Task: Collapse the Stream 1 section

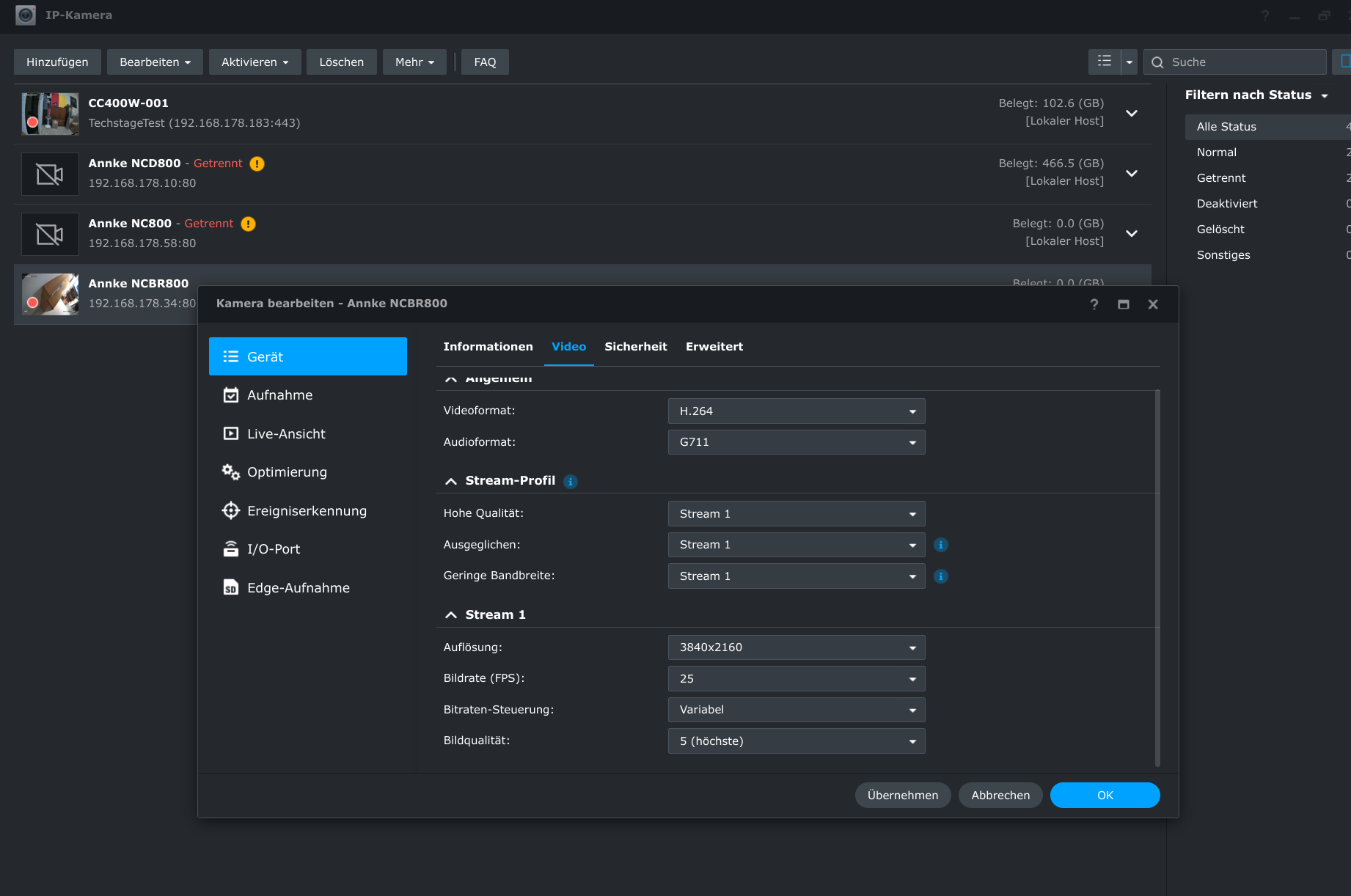Action: point(451,615)
